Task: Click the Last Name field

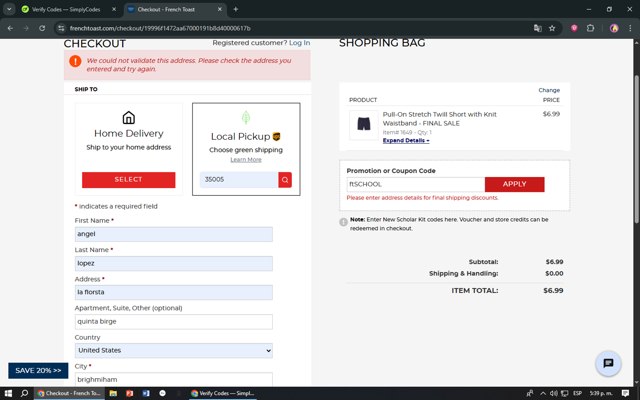Action: pos(173,263)
